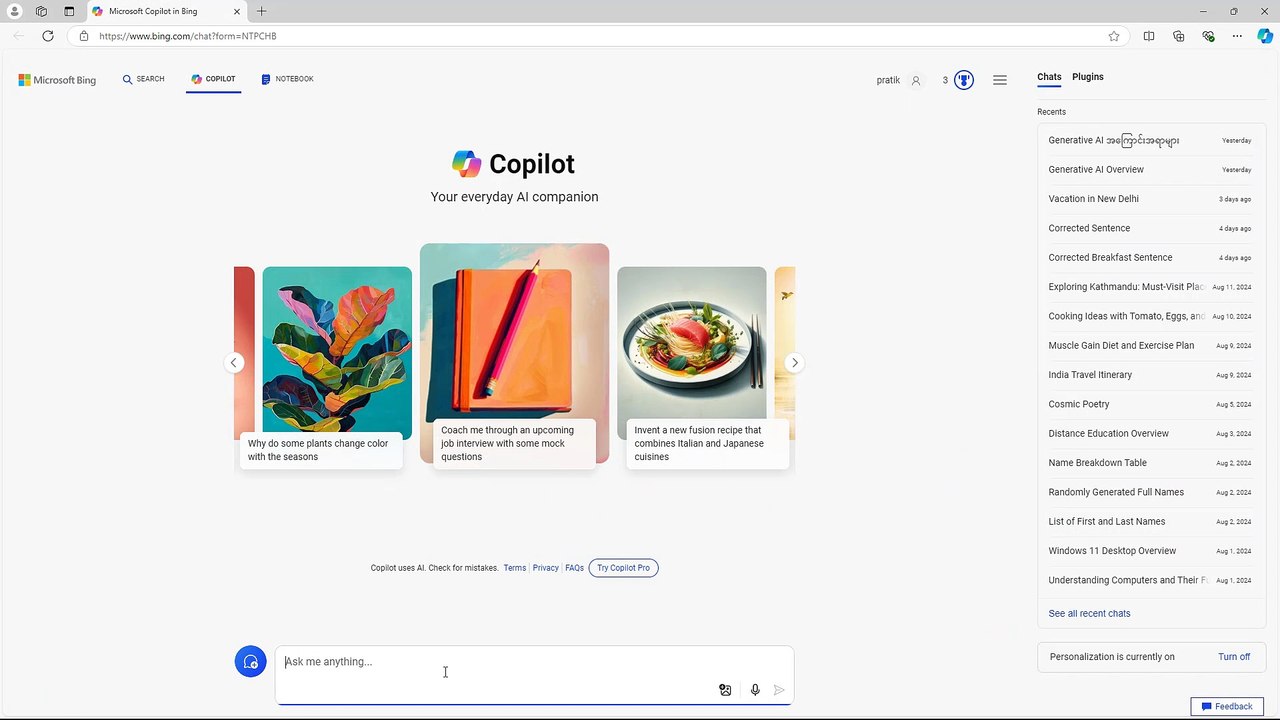1280x720 pixels.
Task: Open the hamburger settings menu
Action: (x=1000, y=80)
